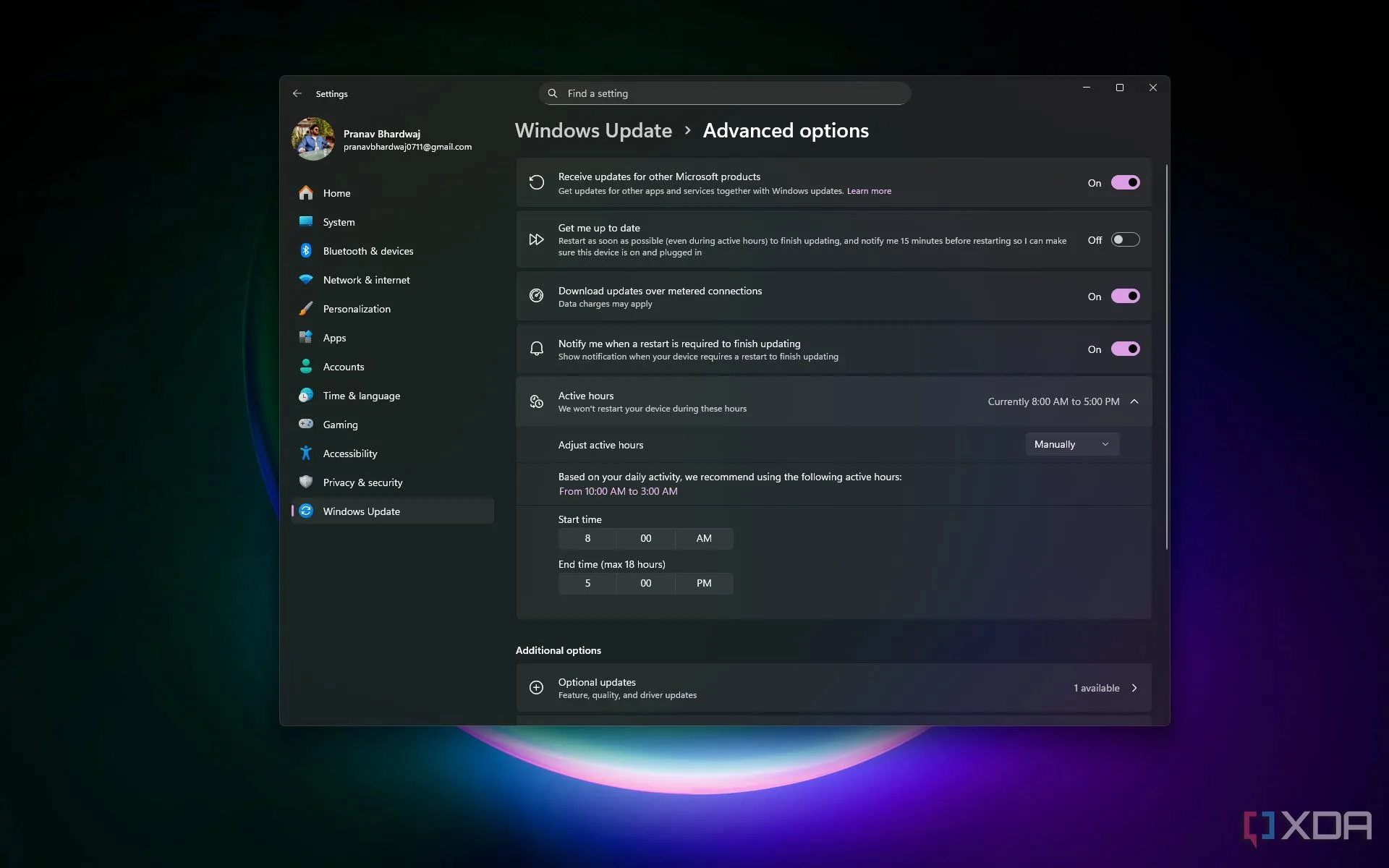The image size is (1389, 868).
Task: Click the account email pranavbhardwaj0711@gmail.com
Action: [407, 147]
